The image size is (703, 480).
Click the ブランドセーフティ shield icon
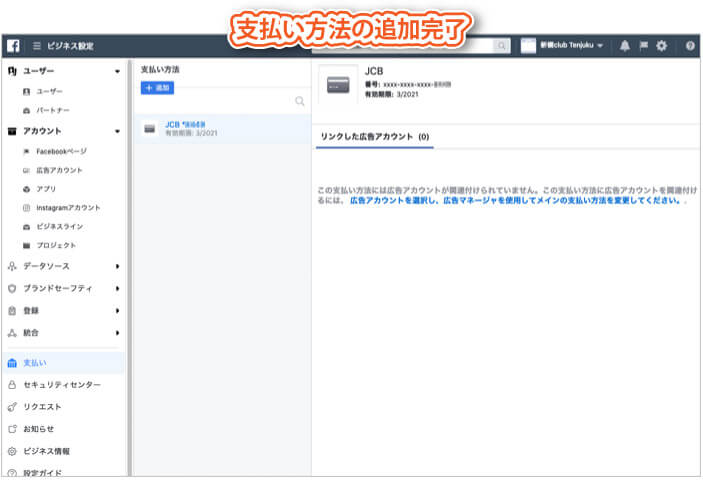point(12,288)
